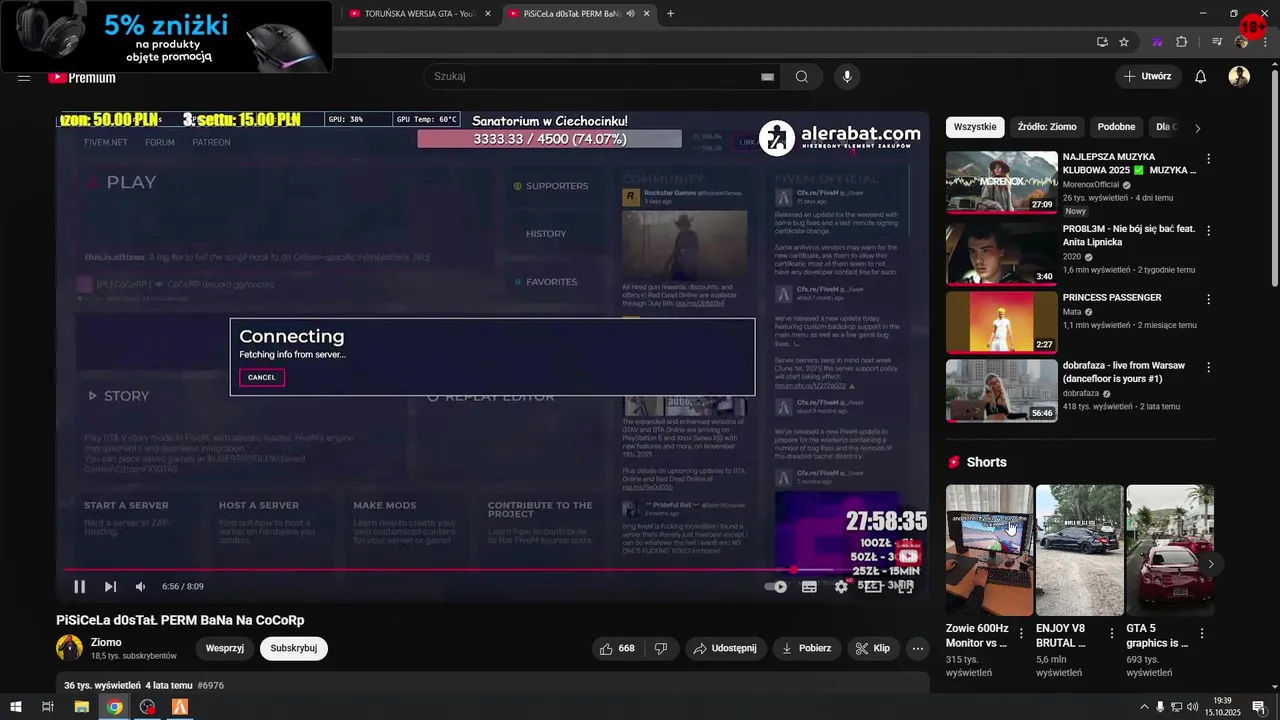Show next Shorts with arrow
This screenshot has height=720, width=1280.
[x=1210, y=564]
